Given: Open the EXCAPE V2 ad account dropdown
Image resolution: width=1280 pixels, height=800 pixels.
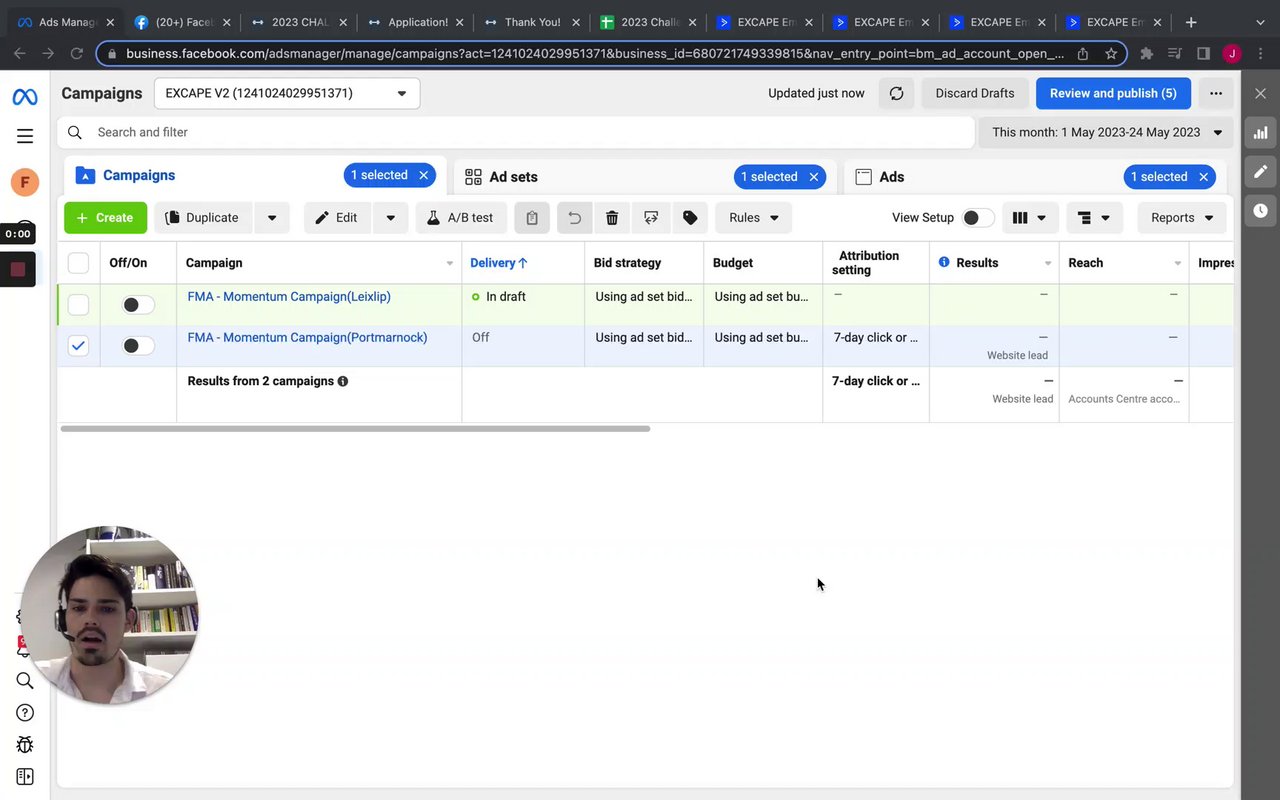Looking at the screenshot, I should pyautogui.click(x=287, y=93).
